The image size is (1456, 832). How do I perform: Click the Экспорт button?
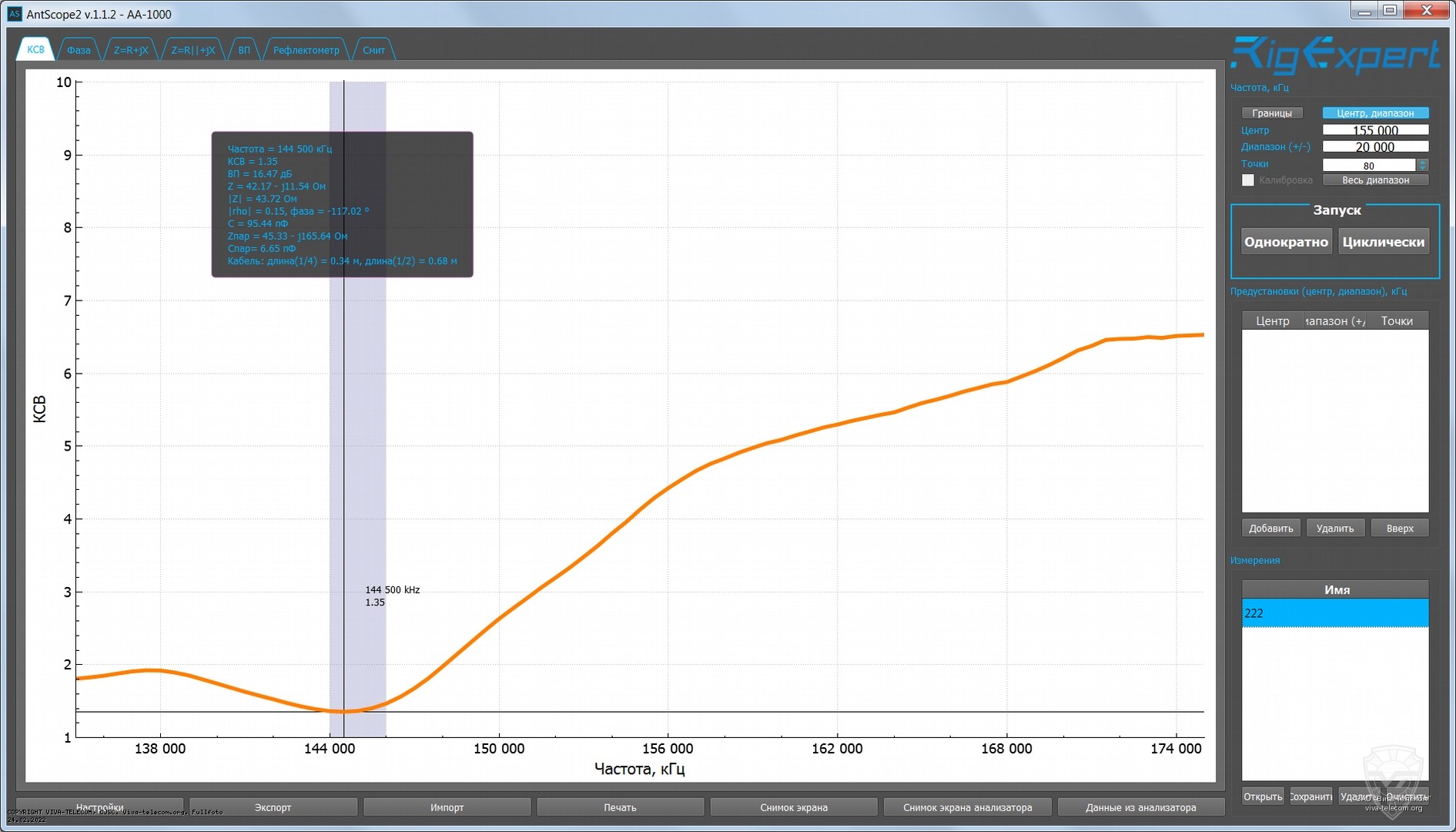click(x=273, y=807)
